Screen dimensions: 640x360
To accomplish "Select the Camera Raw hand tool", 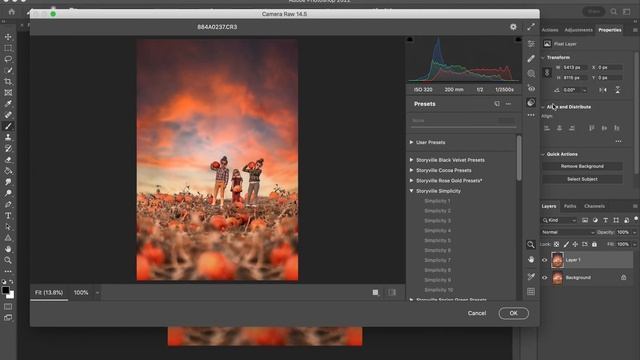I will pos(531,260).
